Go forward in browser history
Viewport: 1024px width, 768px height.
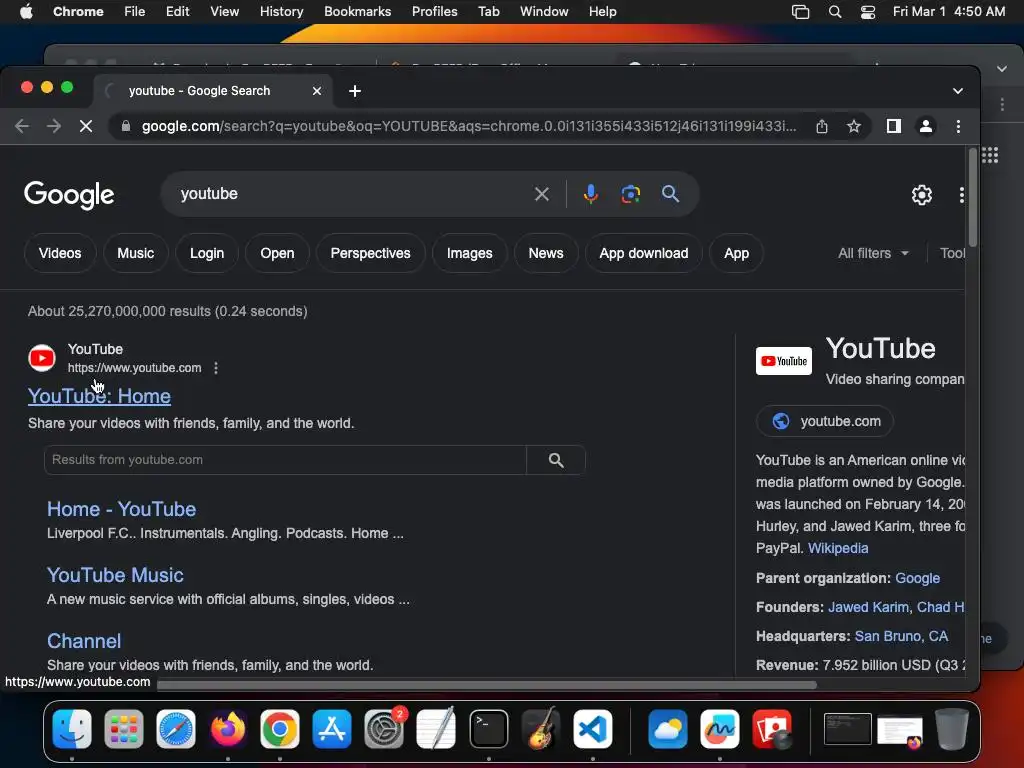point(54,126)
